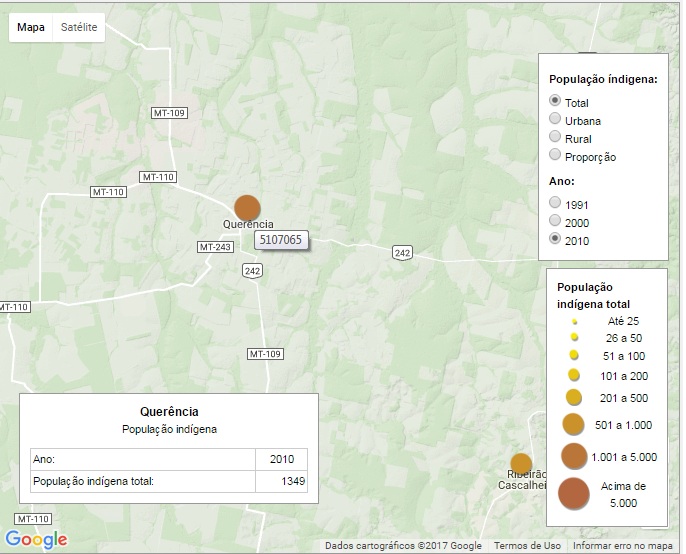Click the 5107065 tooltip label
The width and height of the screenshot is (686, 554).
pyautogui.click(x=280, y=240)
